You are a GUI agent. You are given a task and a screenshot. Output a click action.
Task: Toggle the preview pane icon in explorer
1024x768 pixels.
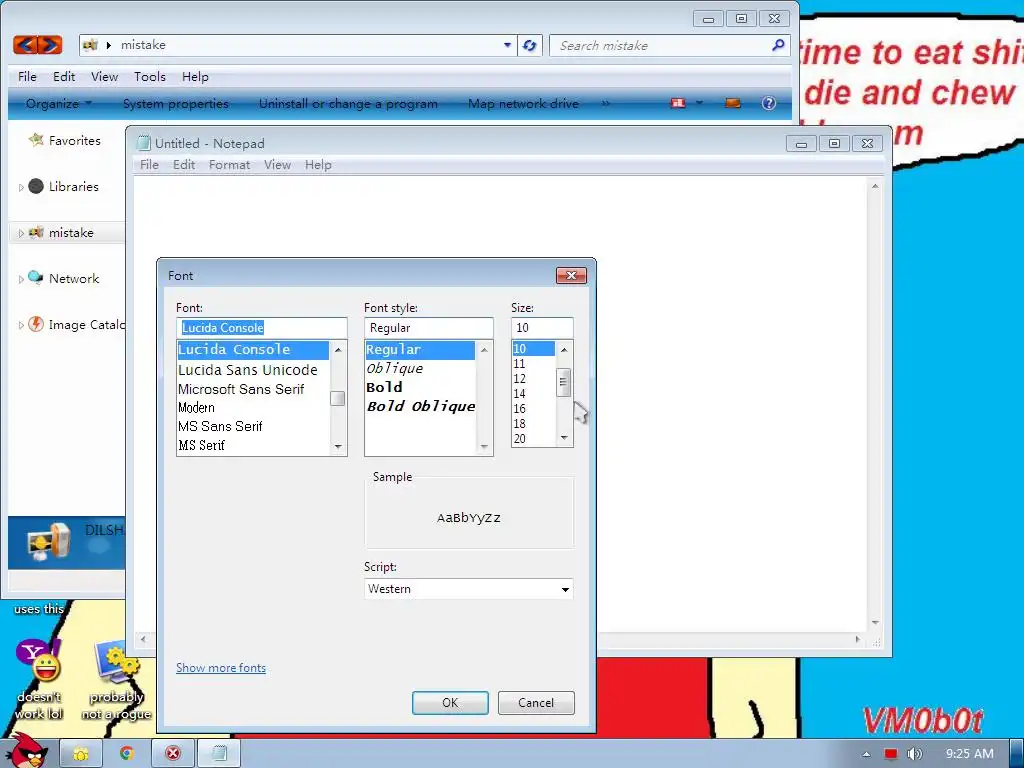(x=733, y=103)
